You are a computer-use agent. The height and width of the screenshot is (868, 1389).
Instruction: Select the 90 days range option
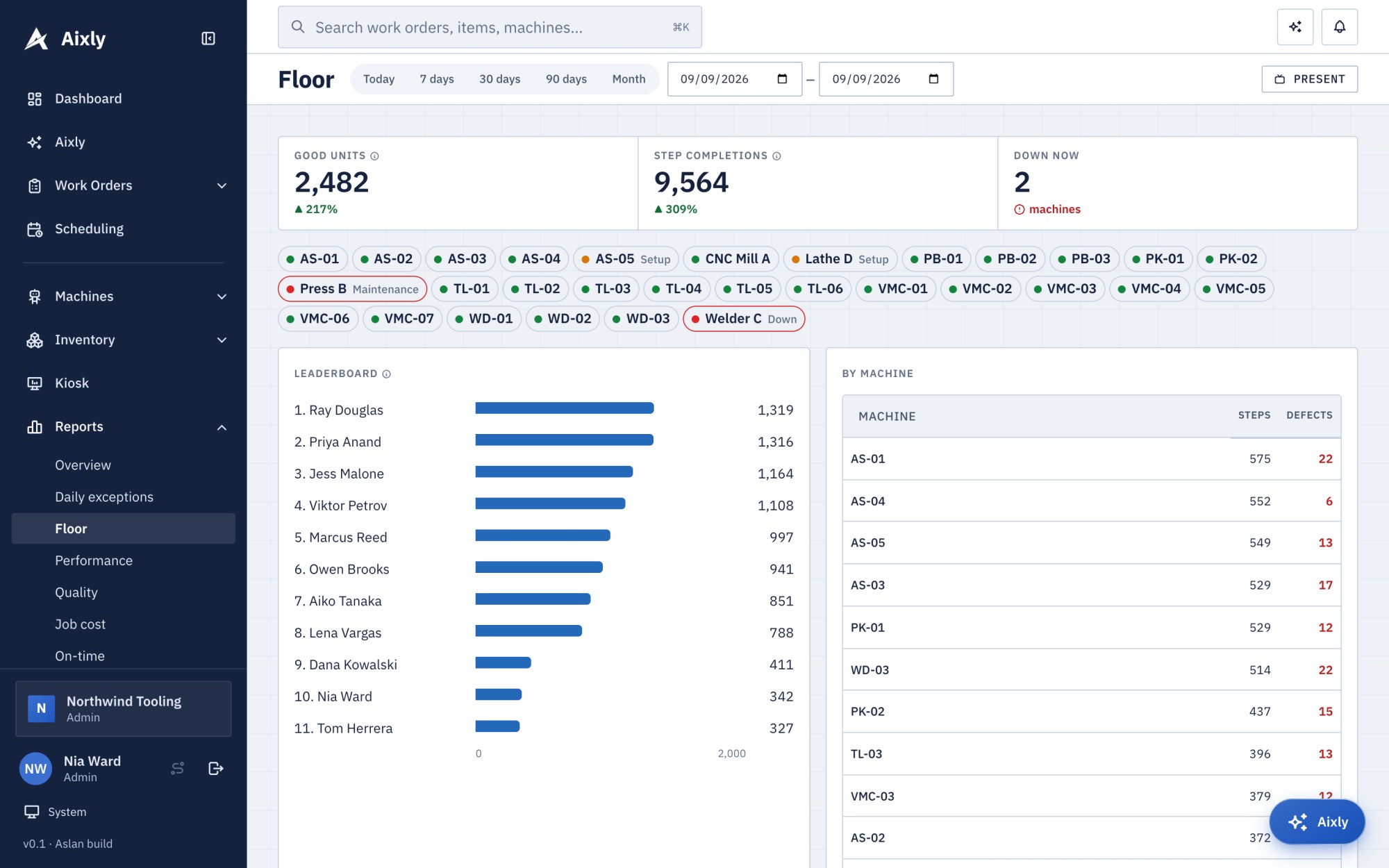[x=566, y=79]
